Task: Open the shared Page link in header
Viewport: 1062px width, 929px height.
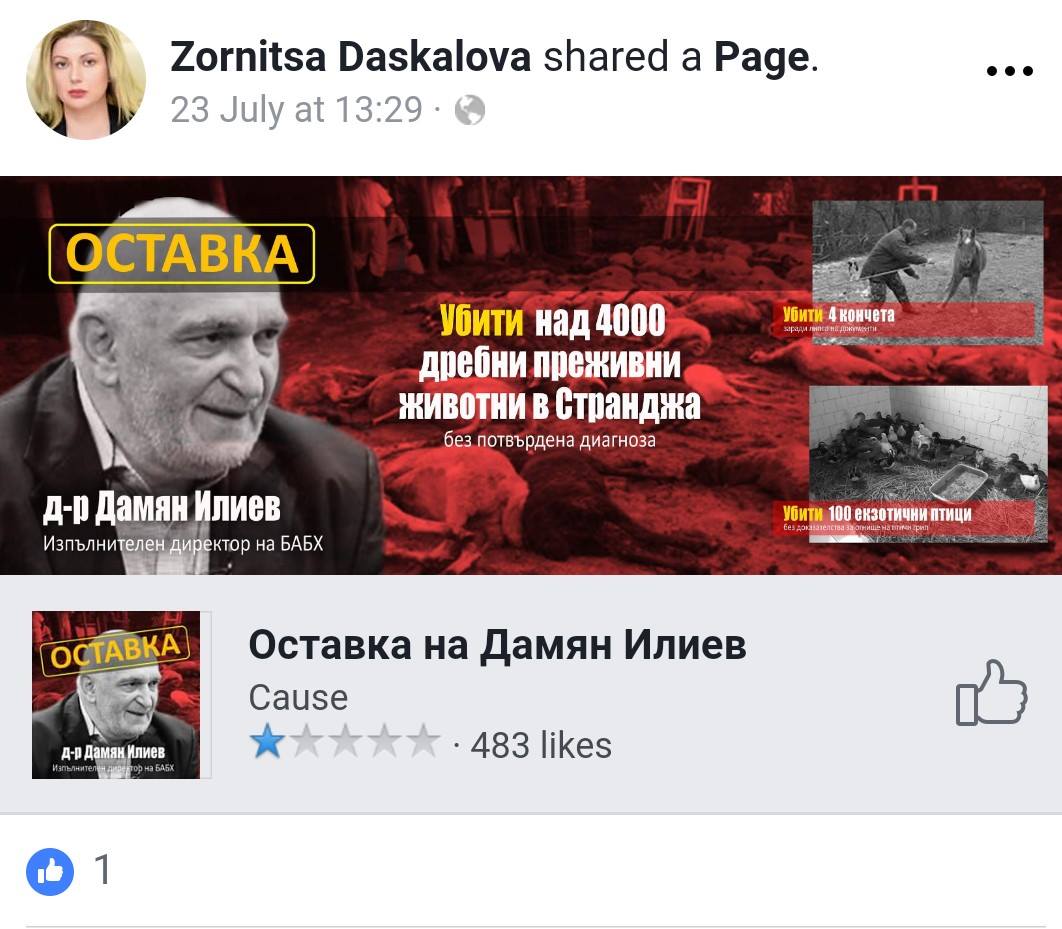Action: pos(762,57)
